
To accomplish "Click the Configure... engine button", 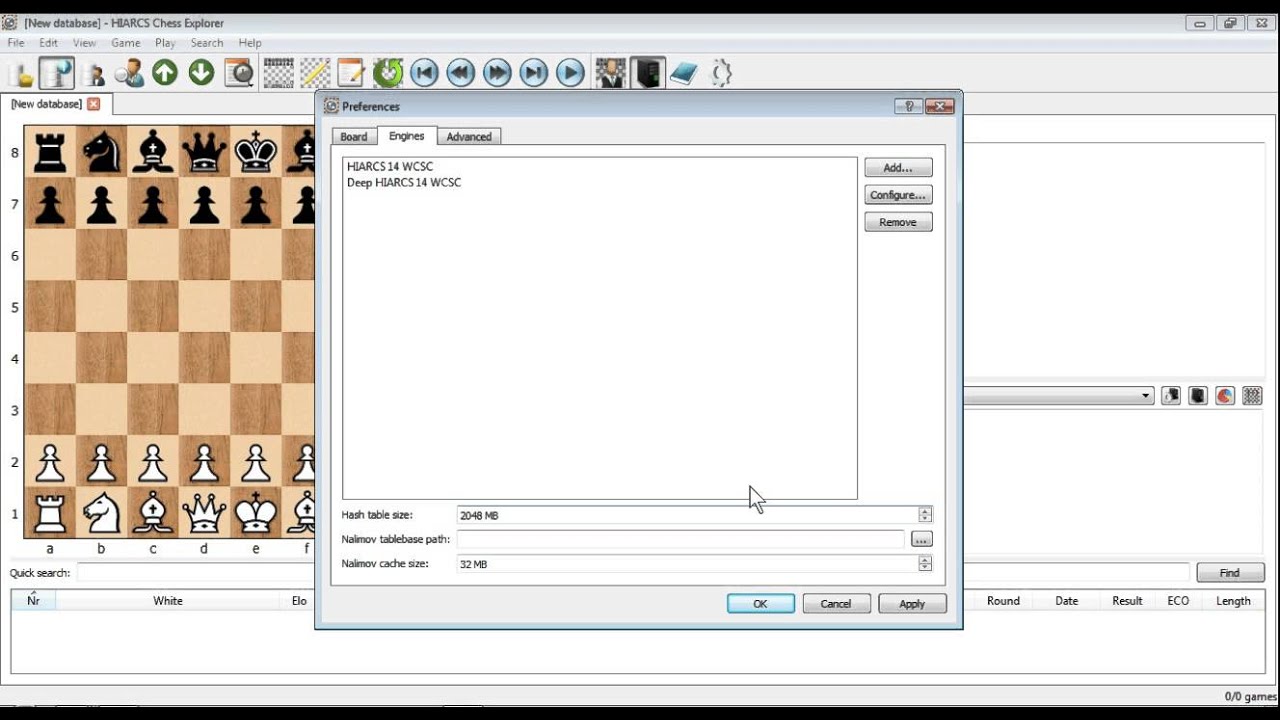I will pos(898,195).
